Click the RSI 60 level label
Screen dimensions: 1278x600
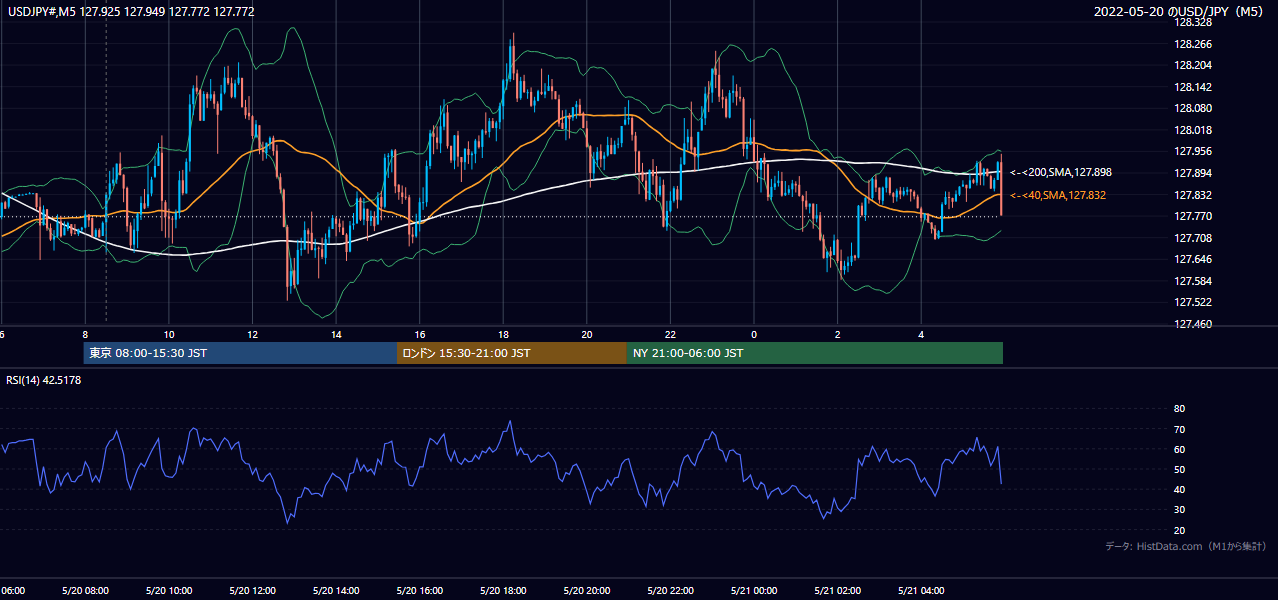coord(1179,449)
